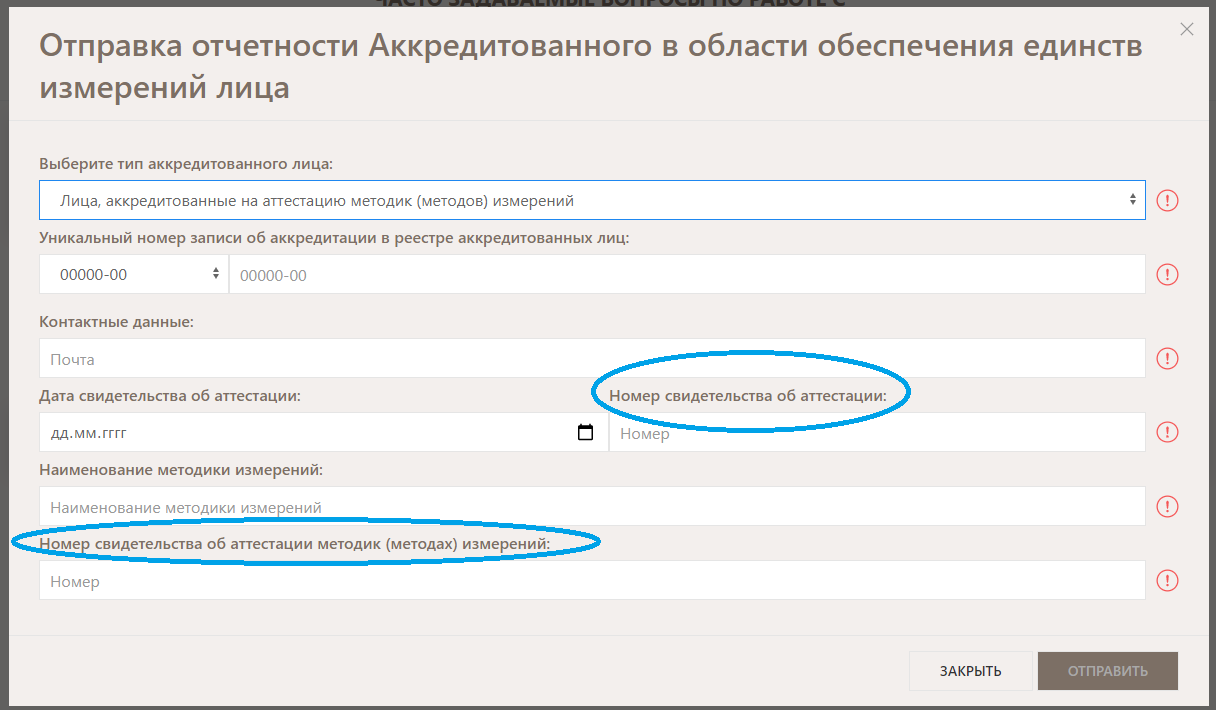Click the warning icon next to the unique record number field
The width and height of the screenshot is (1216, 710).
pyautogui.click(x=1167, y=274)
